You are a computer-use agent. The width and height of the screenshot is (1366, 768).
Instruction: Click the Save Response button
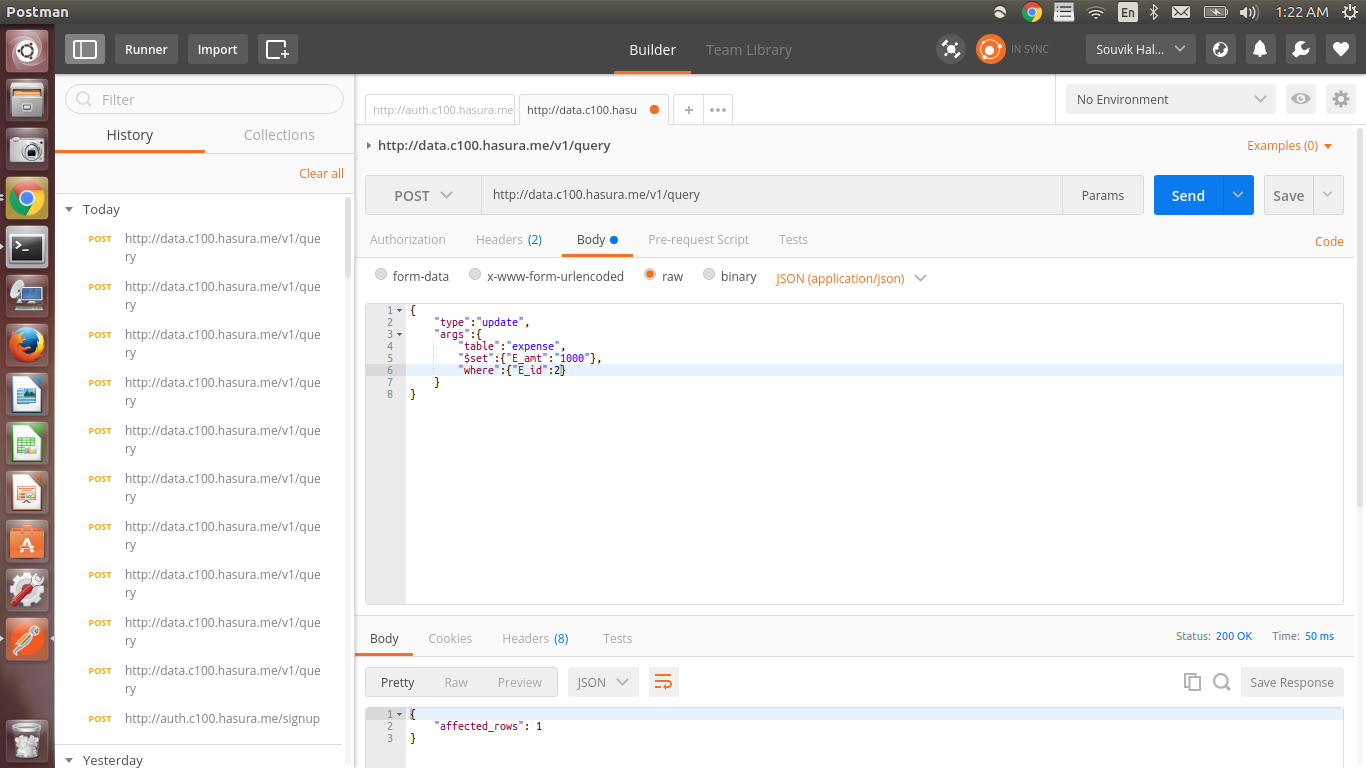pos(1292,682)
